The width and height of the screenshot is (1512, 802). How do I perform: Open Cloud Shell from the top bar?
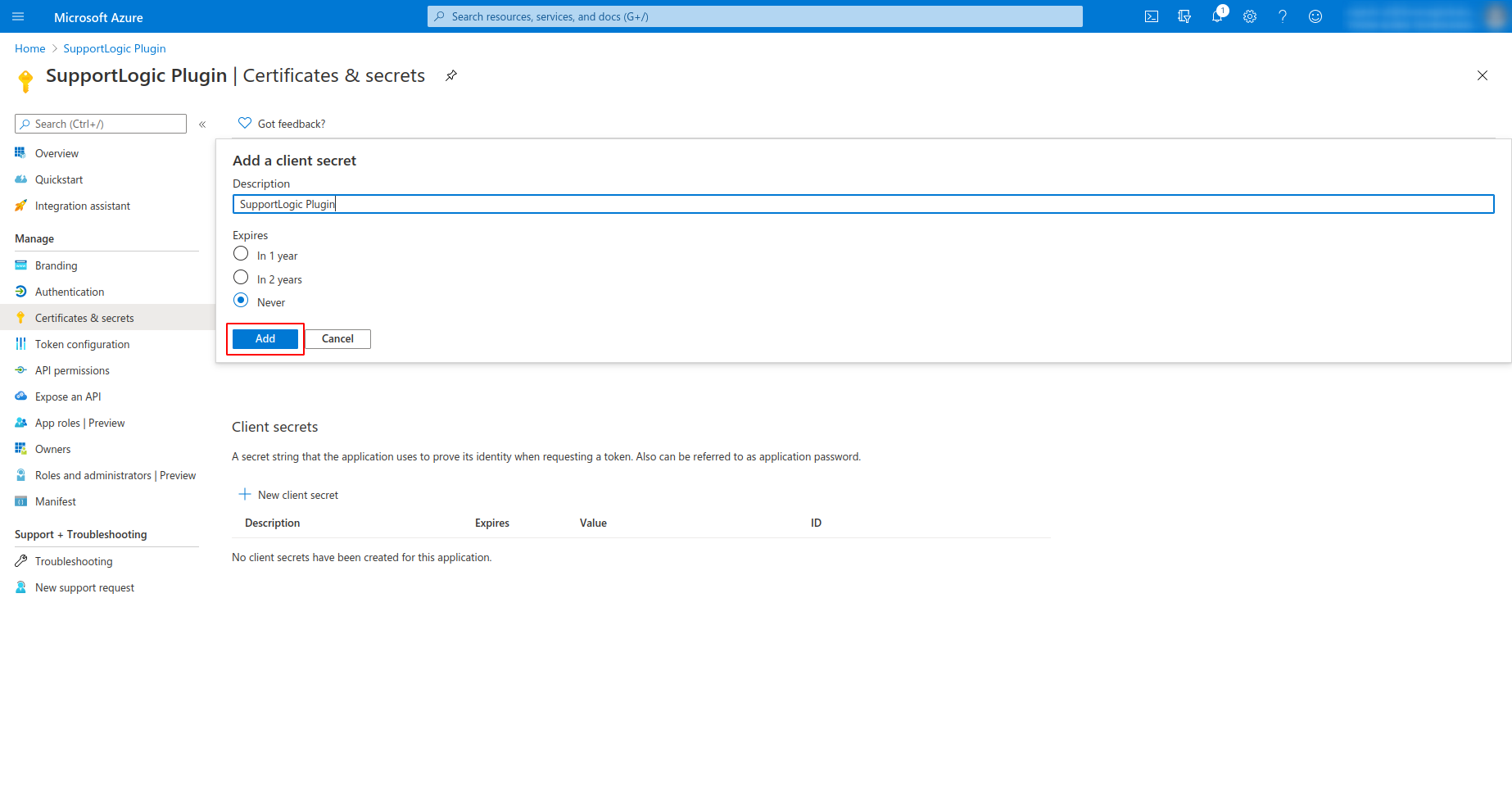point(1152,16)
